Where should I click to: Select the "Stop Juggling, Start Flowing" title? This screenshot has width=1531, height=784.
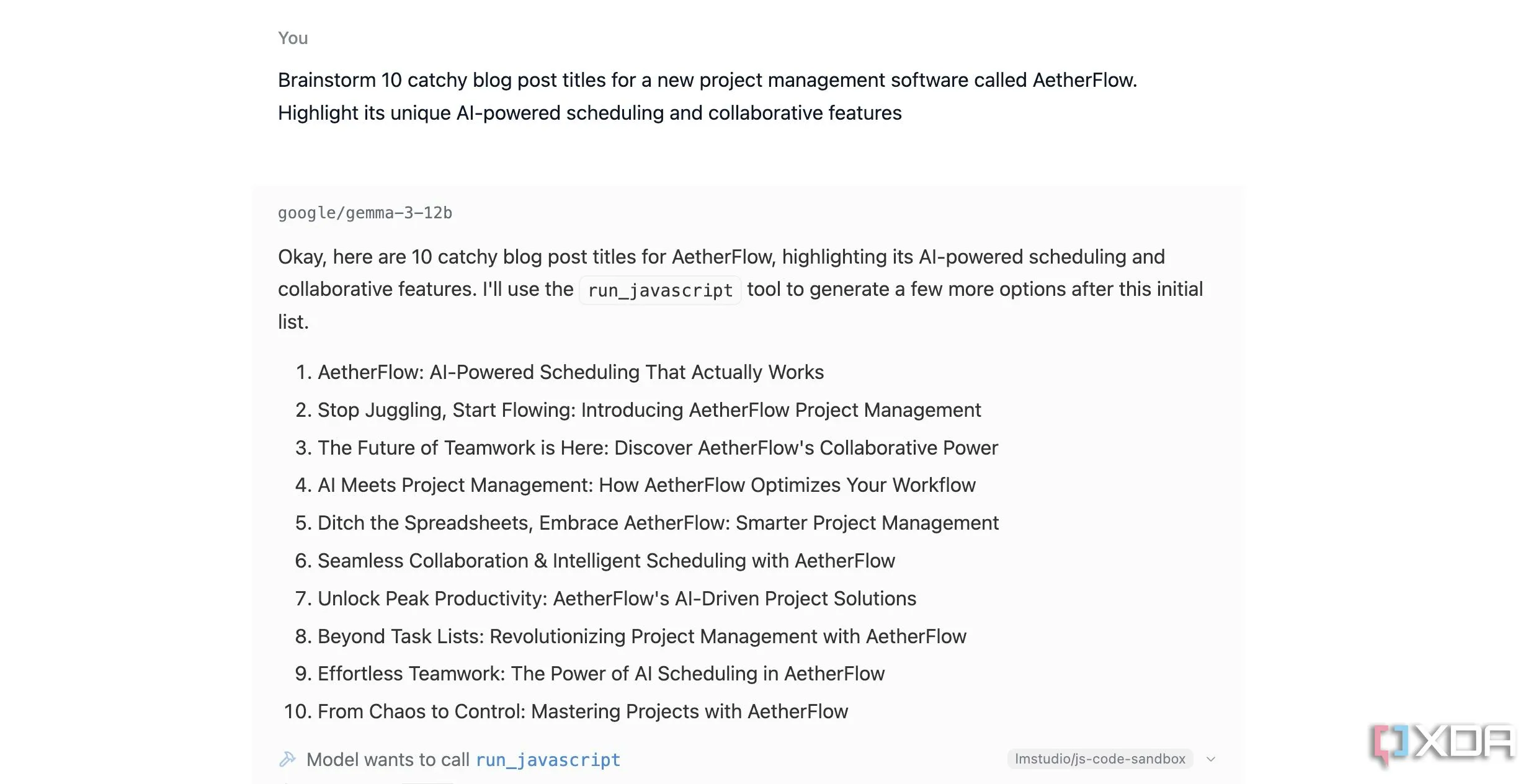tap(649, 410)
